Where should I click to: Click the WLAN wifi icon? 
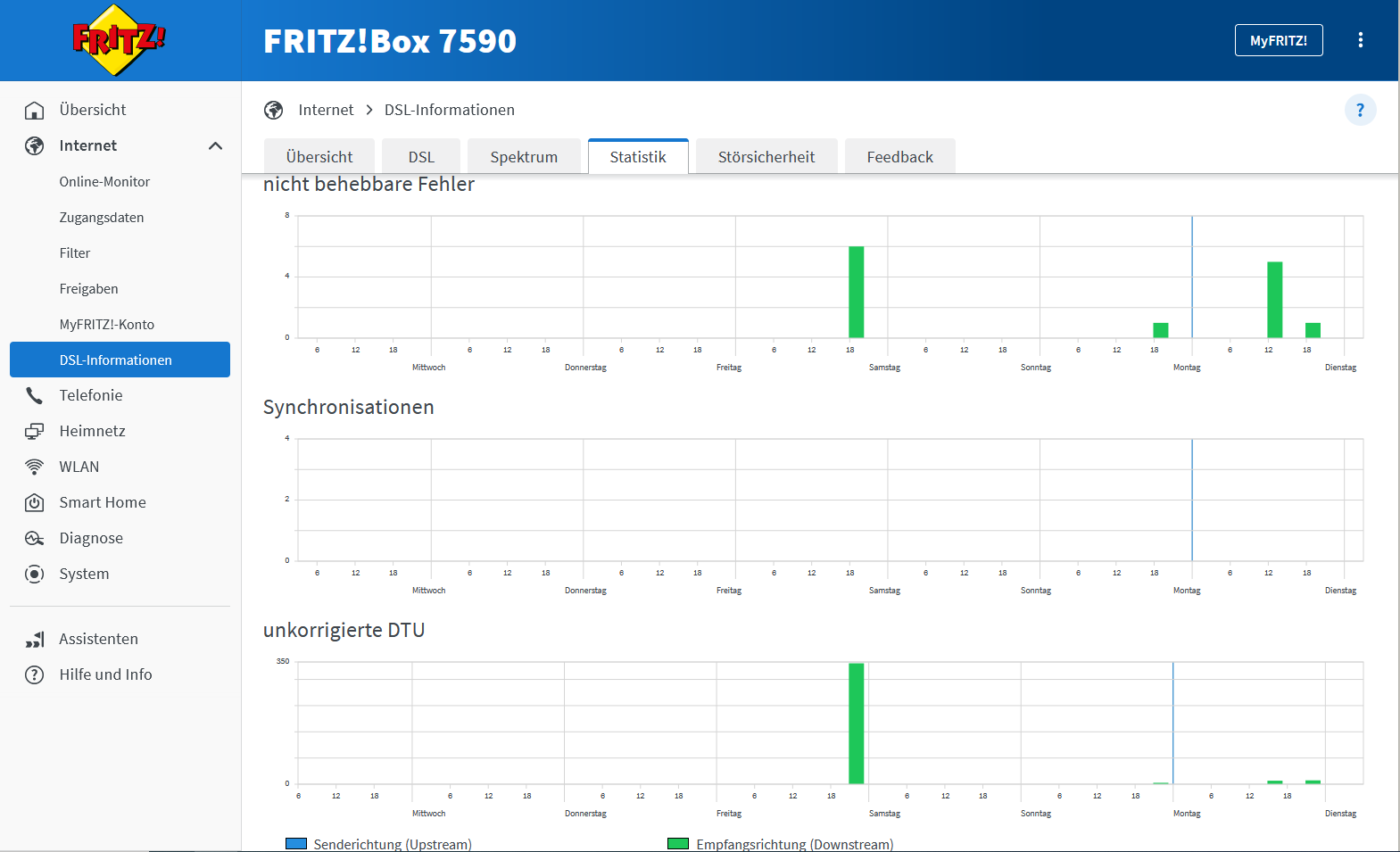[34, 467]
